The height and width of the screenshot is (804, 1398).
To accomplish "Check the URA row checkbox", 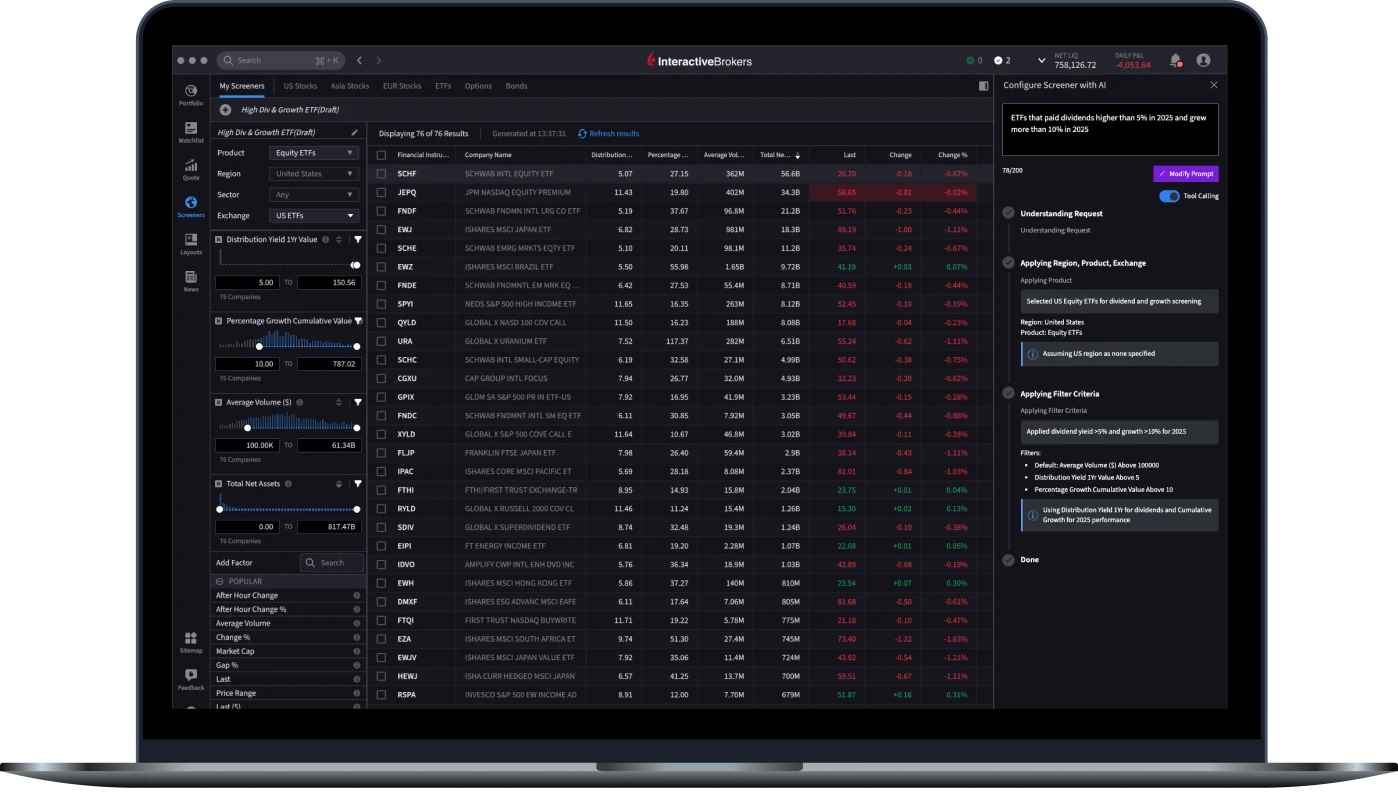I will pos(381,341).
